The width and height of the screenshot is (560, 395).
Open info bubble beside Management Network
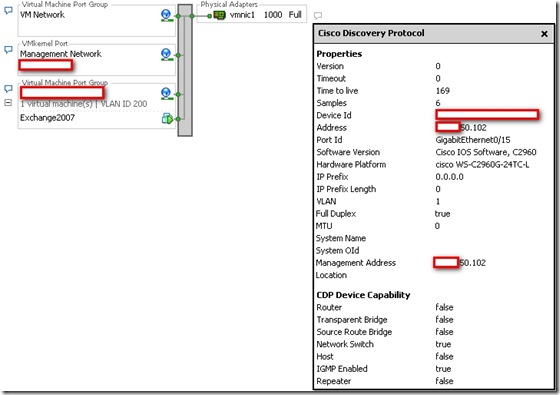[x=8, y=50]
